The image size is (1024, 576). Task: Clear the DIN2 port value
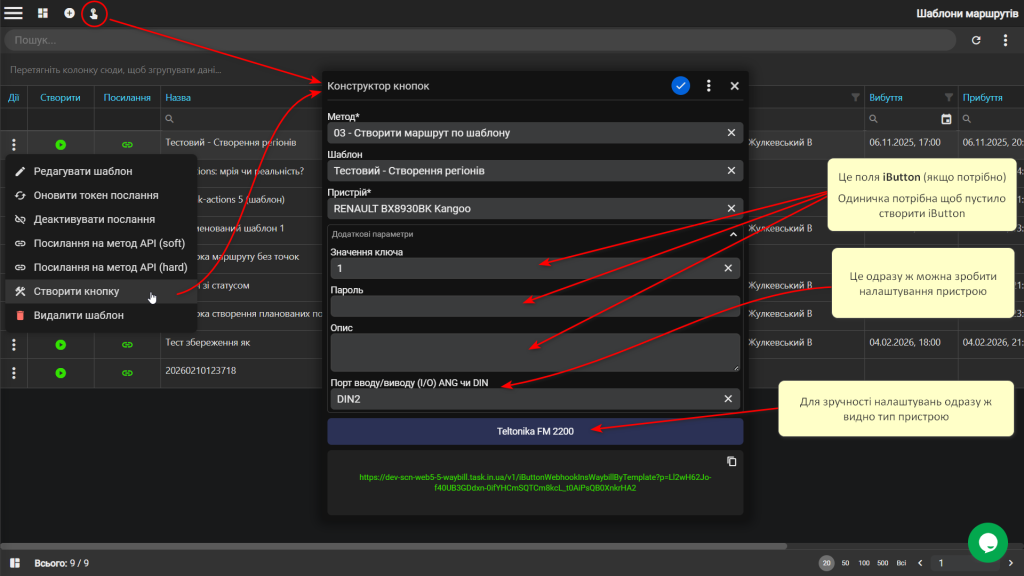728,398
